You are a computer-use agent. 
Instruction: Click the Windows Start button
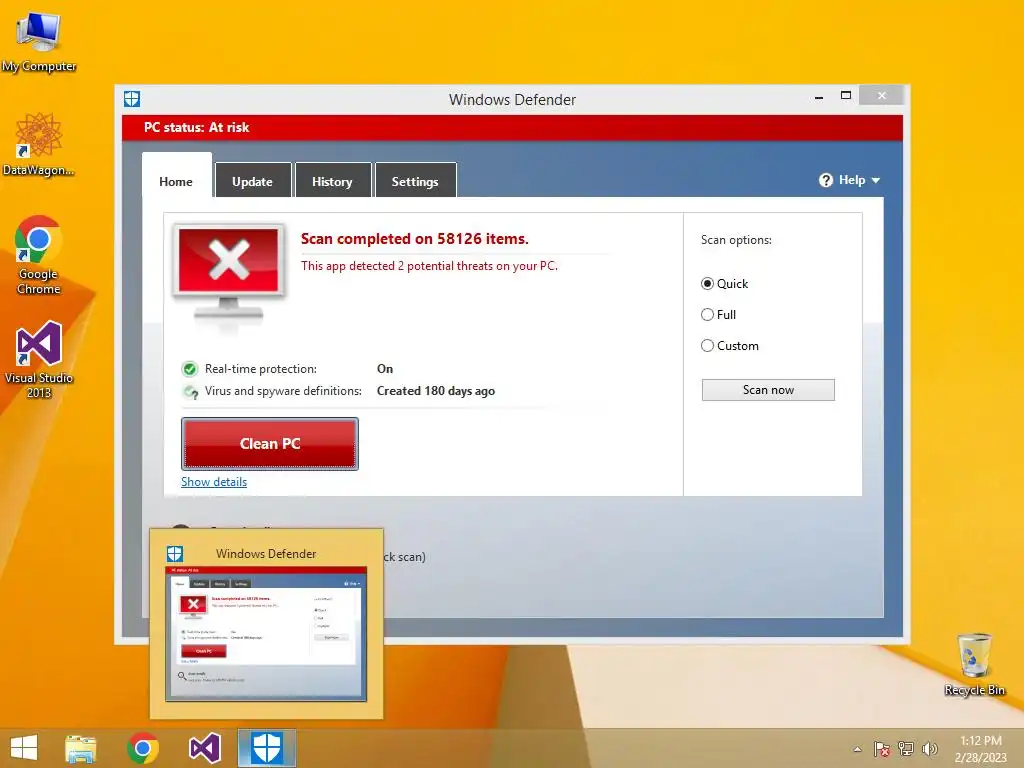coord(24,748)
